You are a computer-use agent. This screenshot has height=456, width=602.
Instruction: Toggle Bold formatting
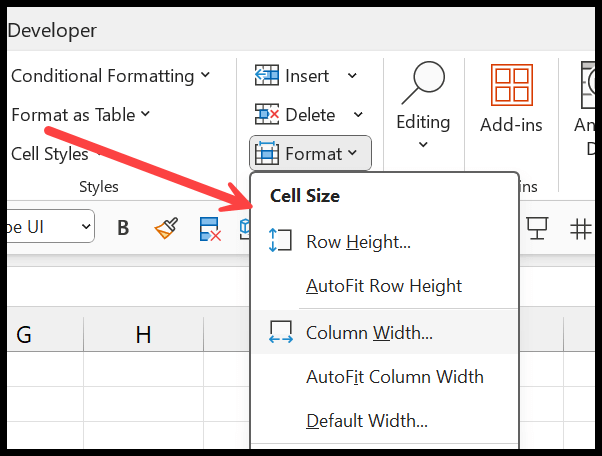pyautogui.click(x=123, y=228)
